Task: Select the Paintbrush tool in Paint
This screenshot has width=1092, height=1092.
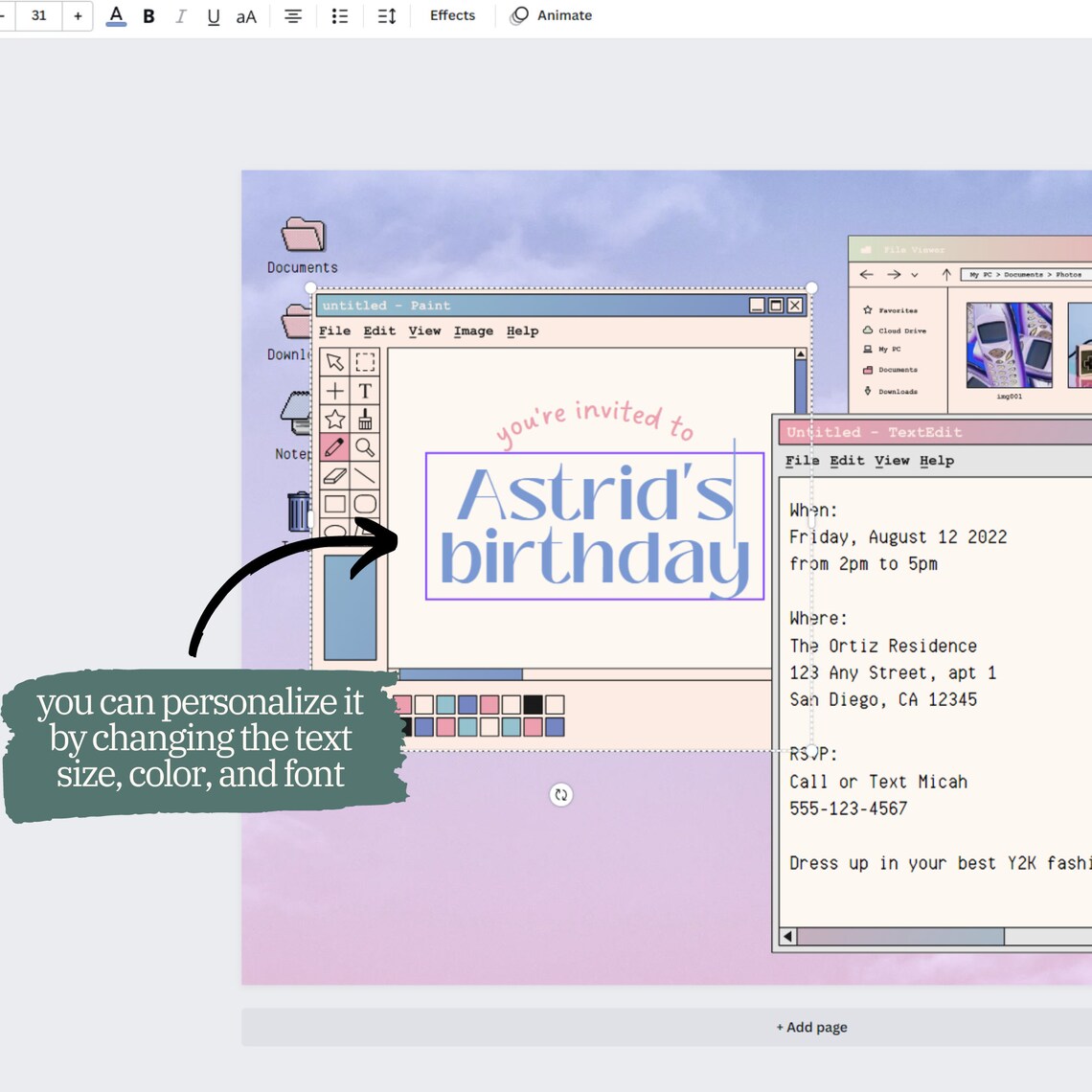Action: click(366, 419)
